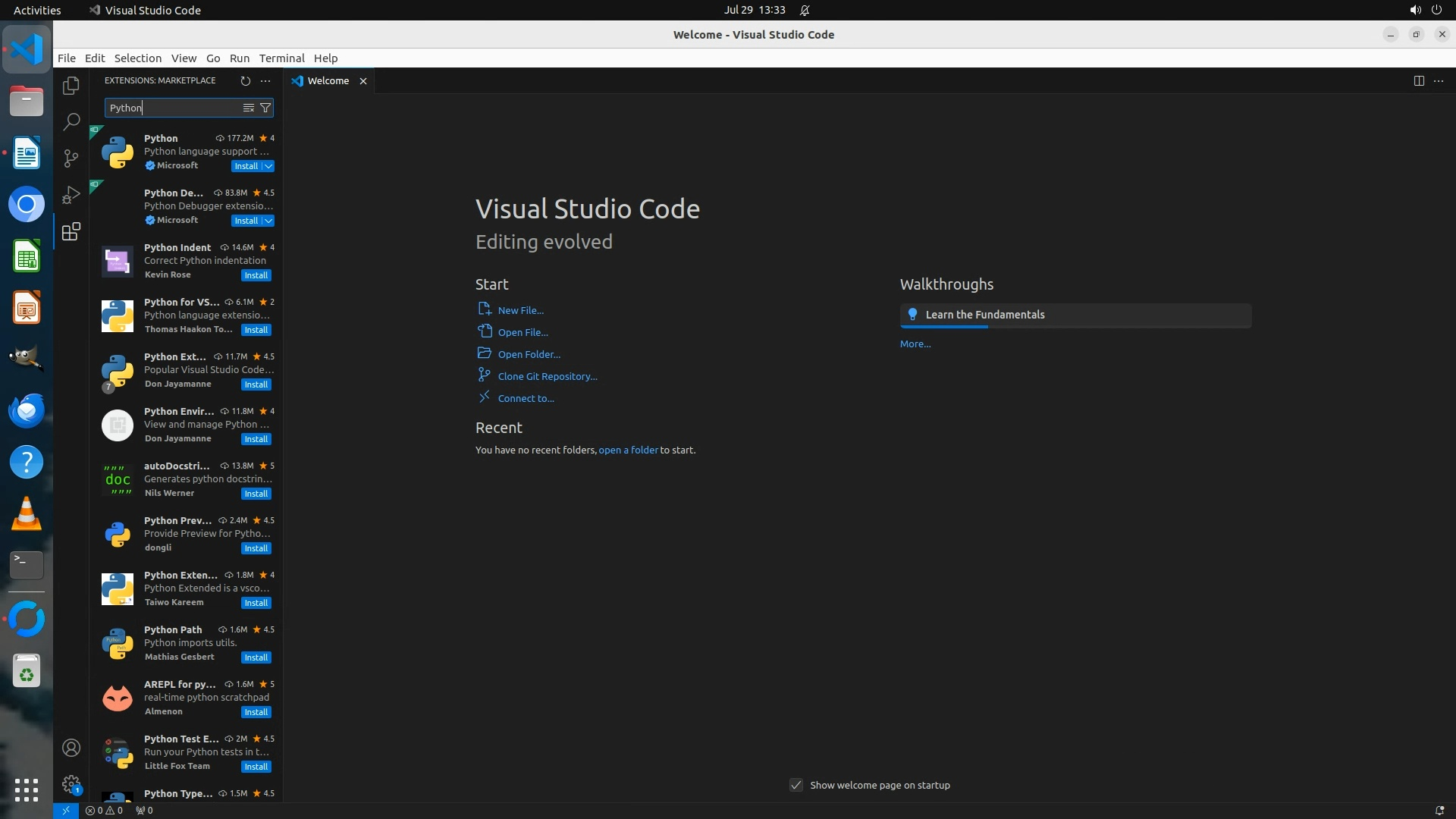
Task: Click the filter extensions funnel icon
Action: [265, 108]
